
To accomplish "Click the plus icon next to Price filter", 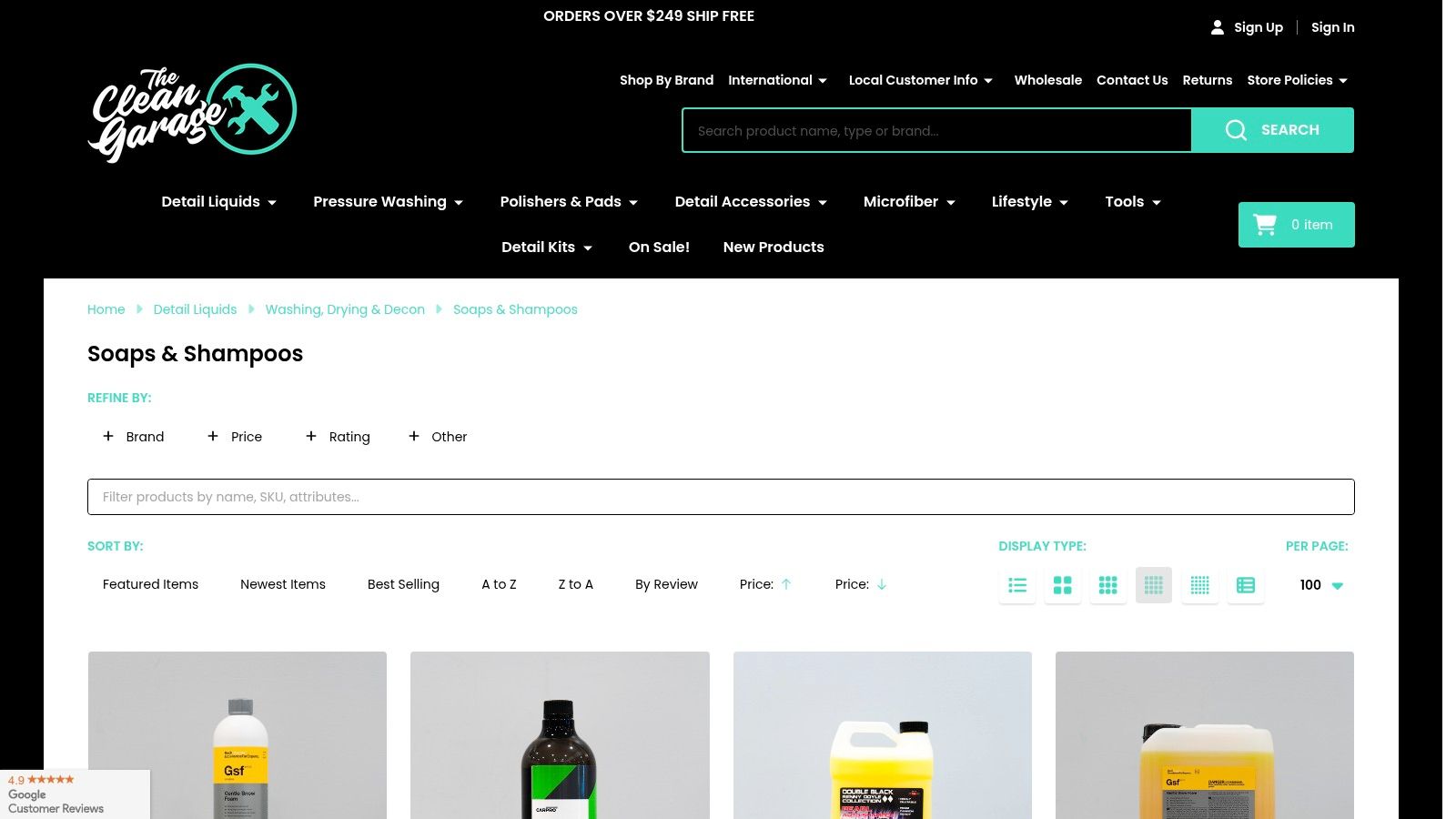I will pos(213,436).
